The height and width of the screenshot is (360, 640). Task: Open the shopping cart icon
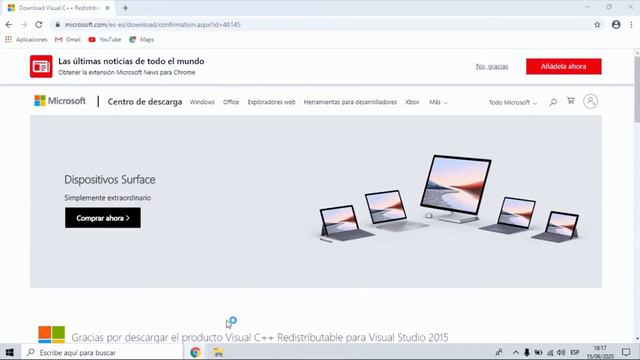[571, 101]
